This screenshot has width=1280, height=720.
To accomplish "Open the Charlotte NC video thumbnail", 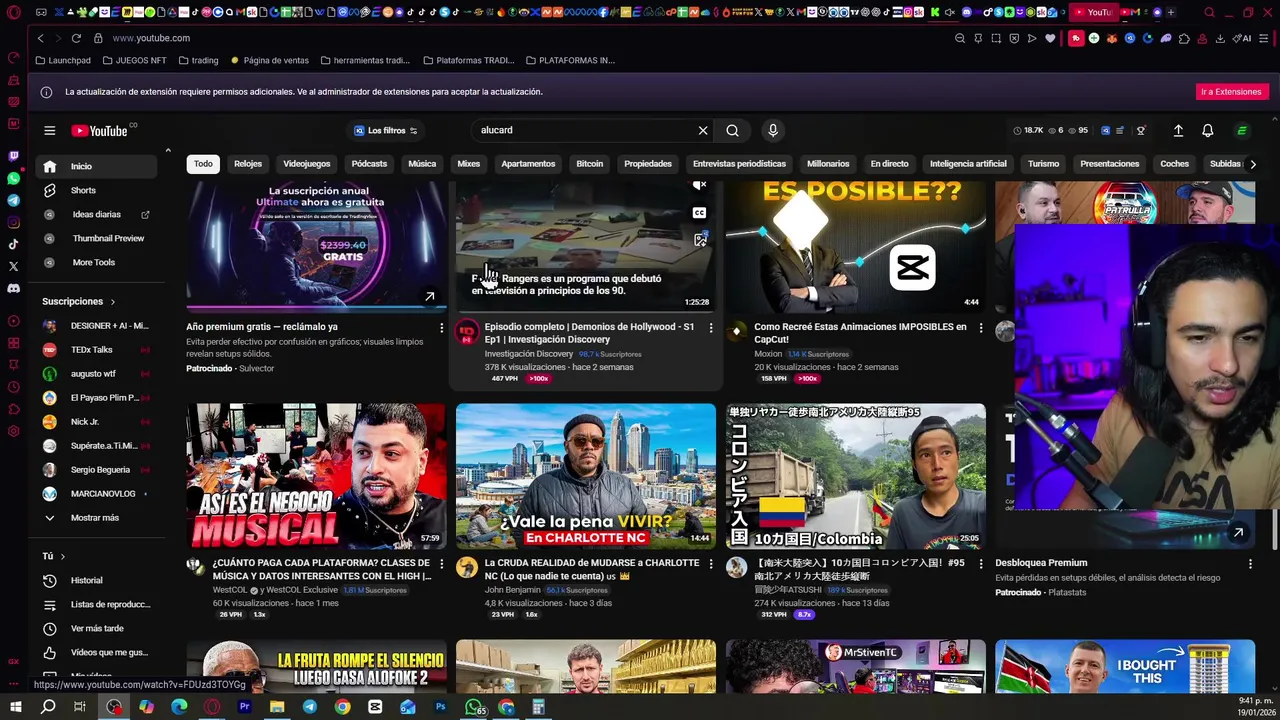I will [x=586, y=476].
